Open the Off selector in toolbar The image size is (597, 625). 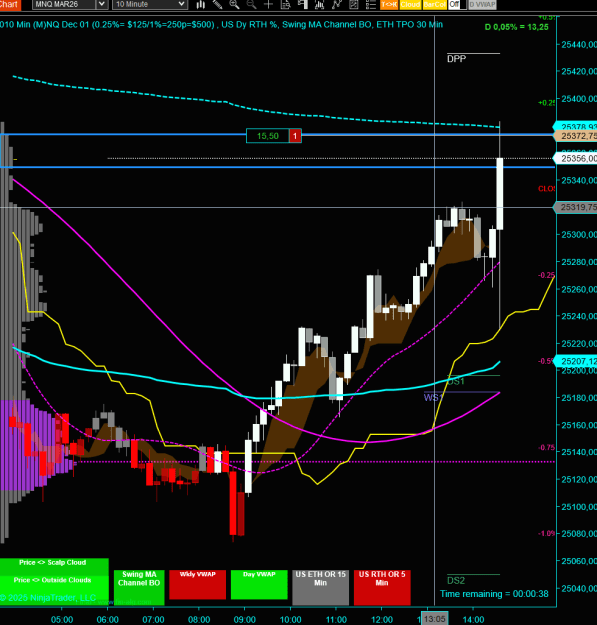pyautogui.click(x=457, y=4)
